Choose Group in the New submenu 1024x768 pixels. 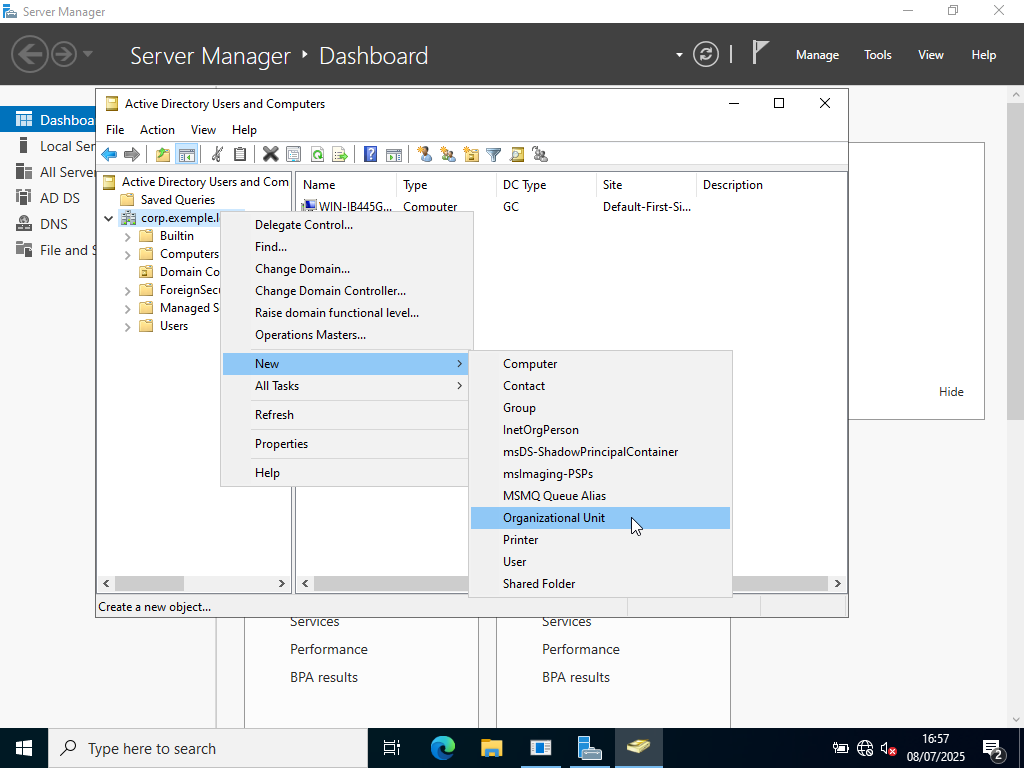point(600,408)
